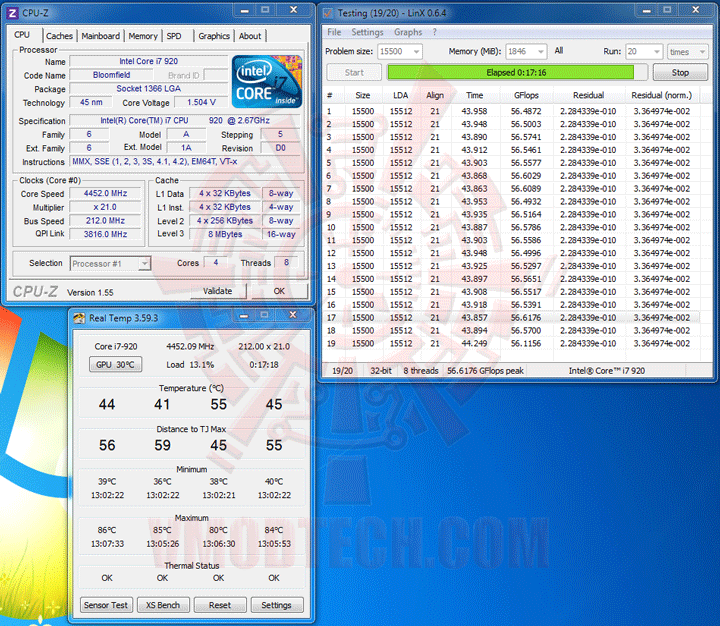Click the Intel Core i7 logo in CPU-Z

[267, 81]
